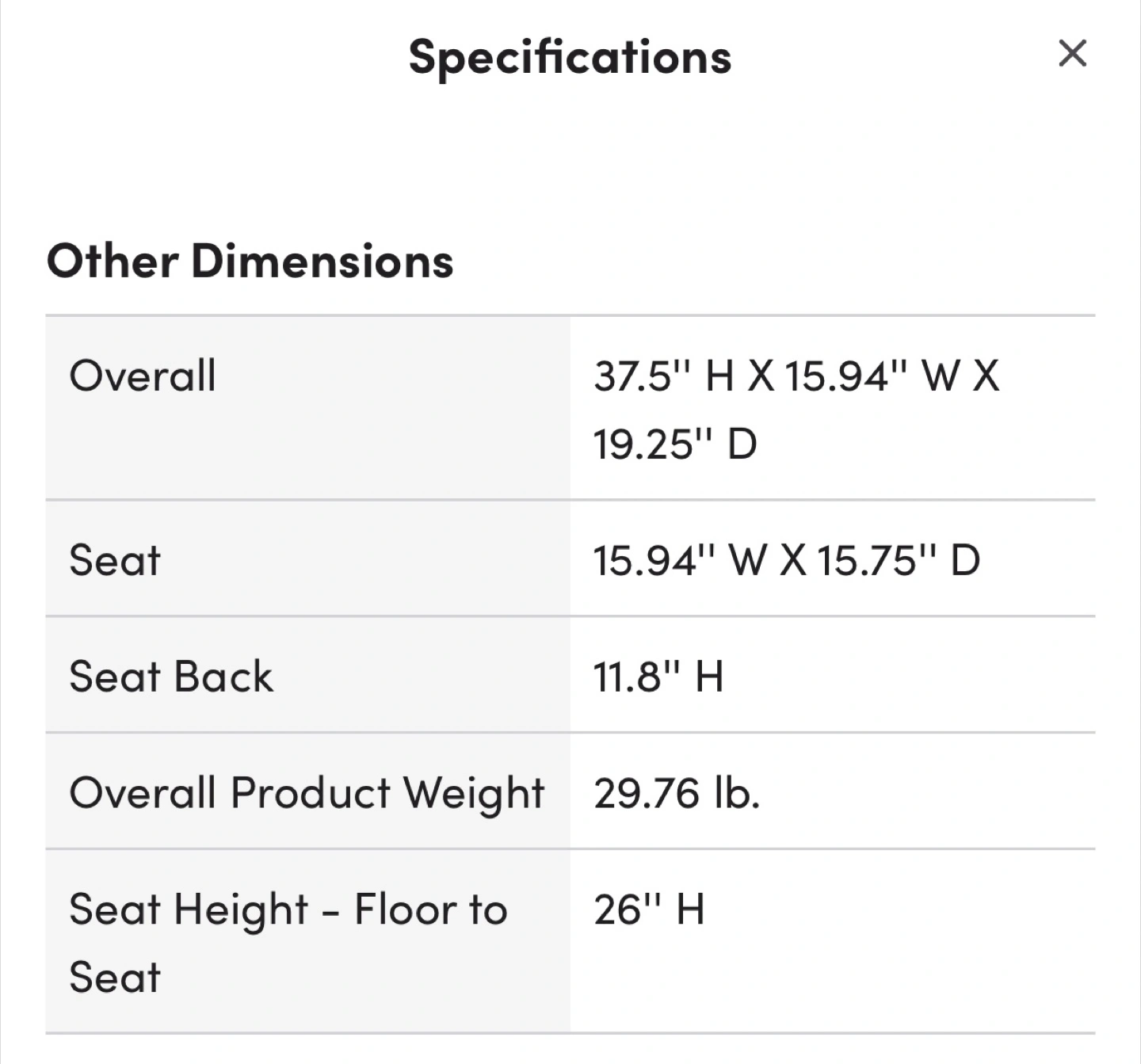
Task: Click the word Weight in the table
Action: (x=473, y=795)
